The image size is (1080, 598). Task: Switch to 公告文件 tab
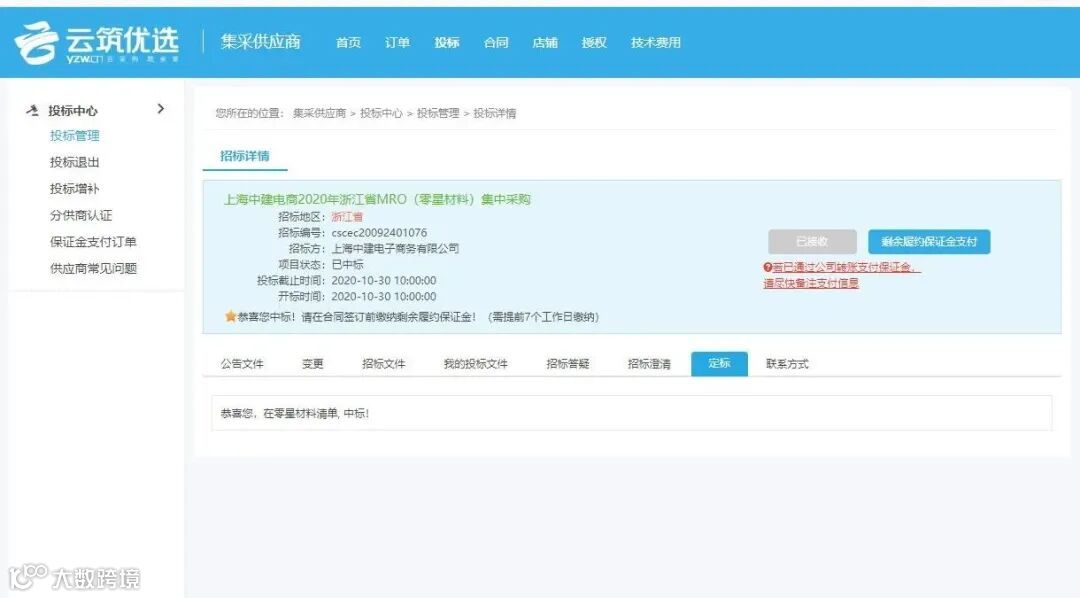coord(242,364)
